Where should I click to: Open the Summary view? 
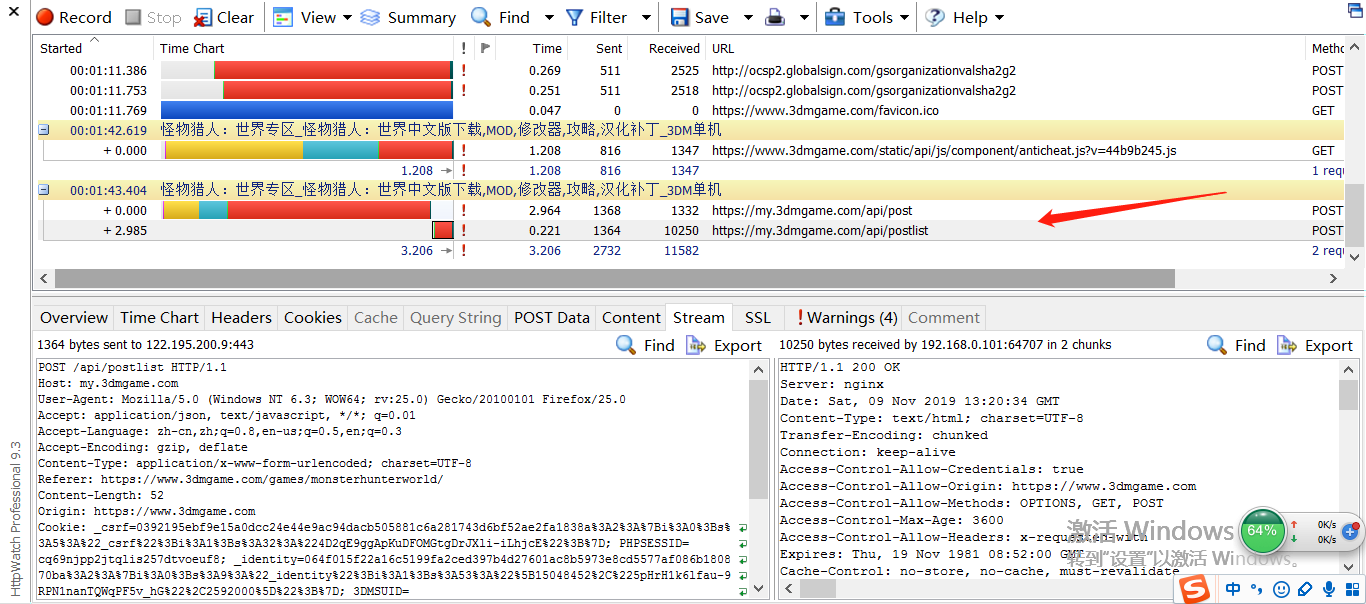pyautogui.click(x=408, y=17)
